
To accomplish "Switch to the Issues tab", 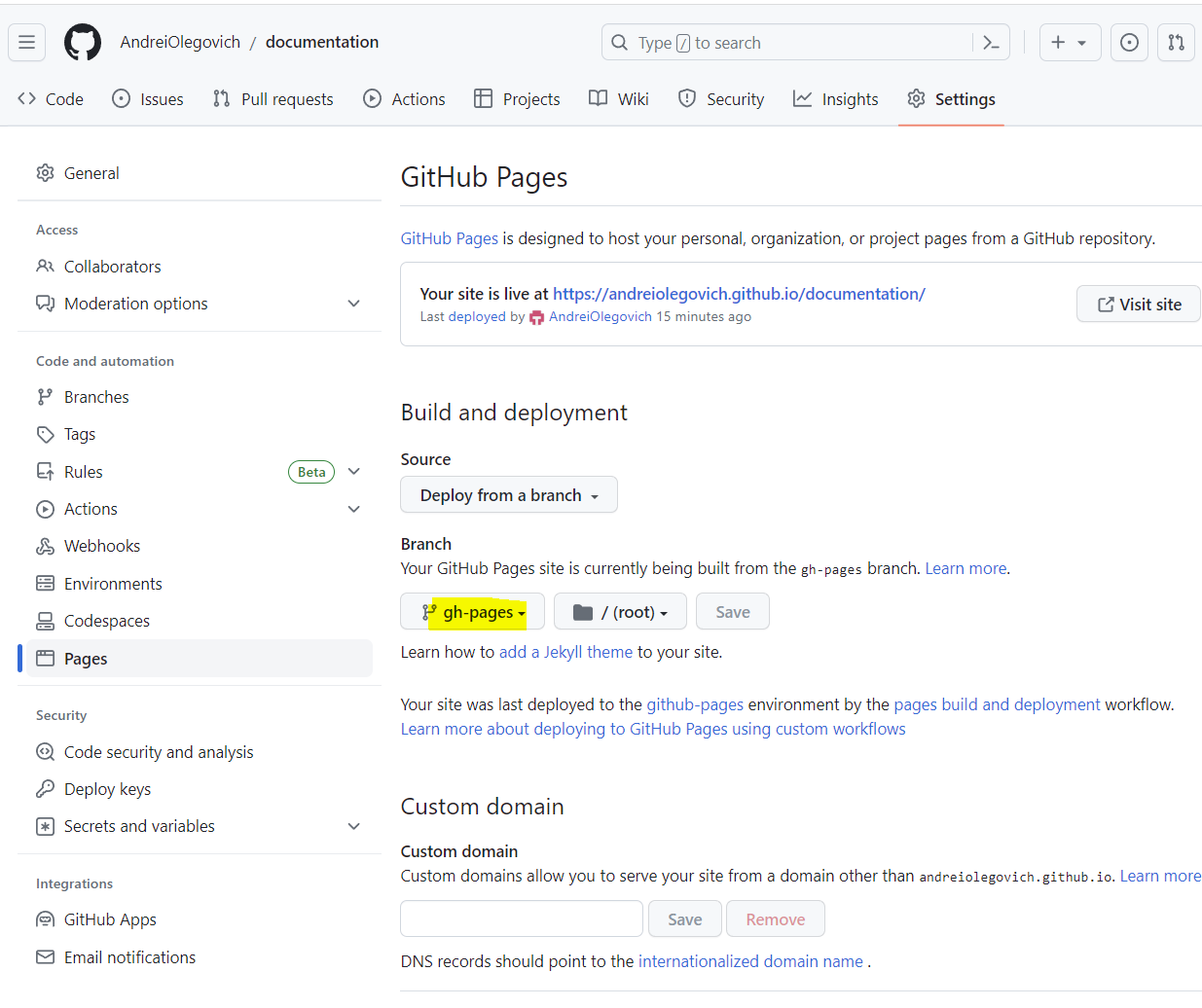I will click(148, 99).
